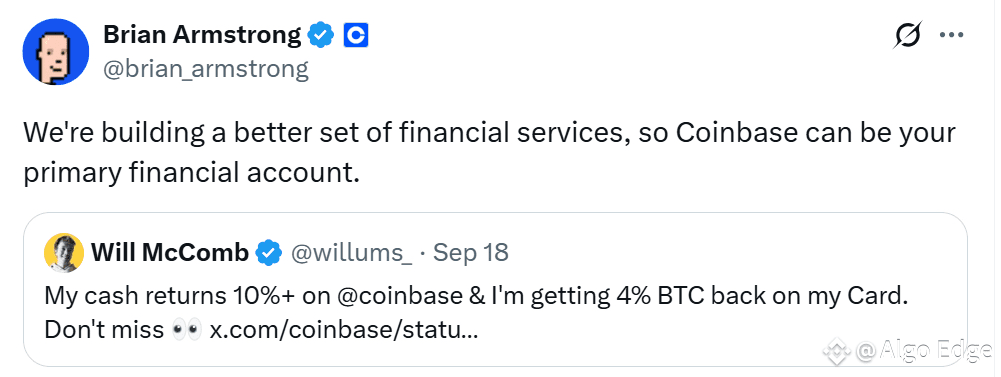Click the watermark diamond logo before Algo Edge
The height and width of the screenshot is (377, 1001).
point(836,351)
